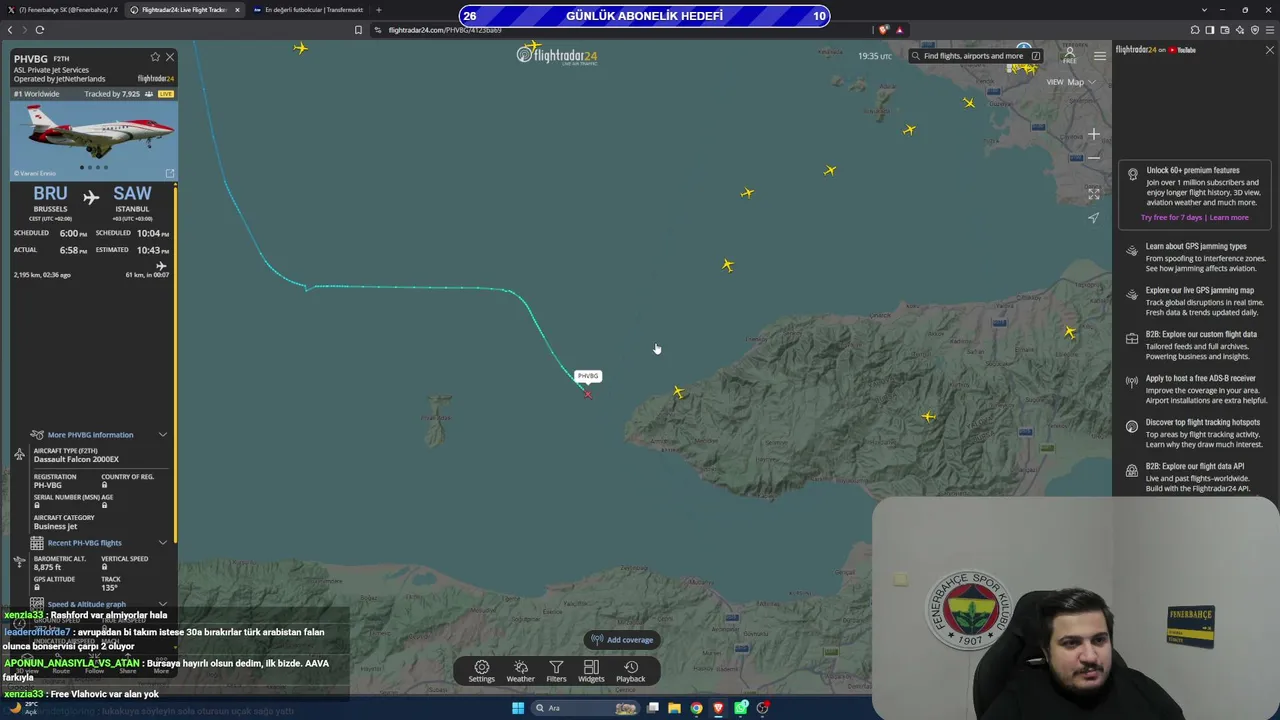Click the Flightradar24 logo at top
This screenshot has height=720, width=1280.
[557, 56]
